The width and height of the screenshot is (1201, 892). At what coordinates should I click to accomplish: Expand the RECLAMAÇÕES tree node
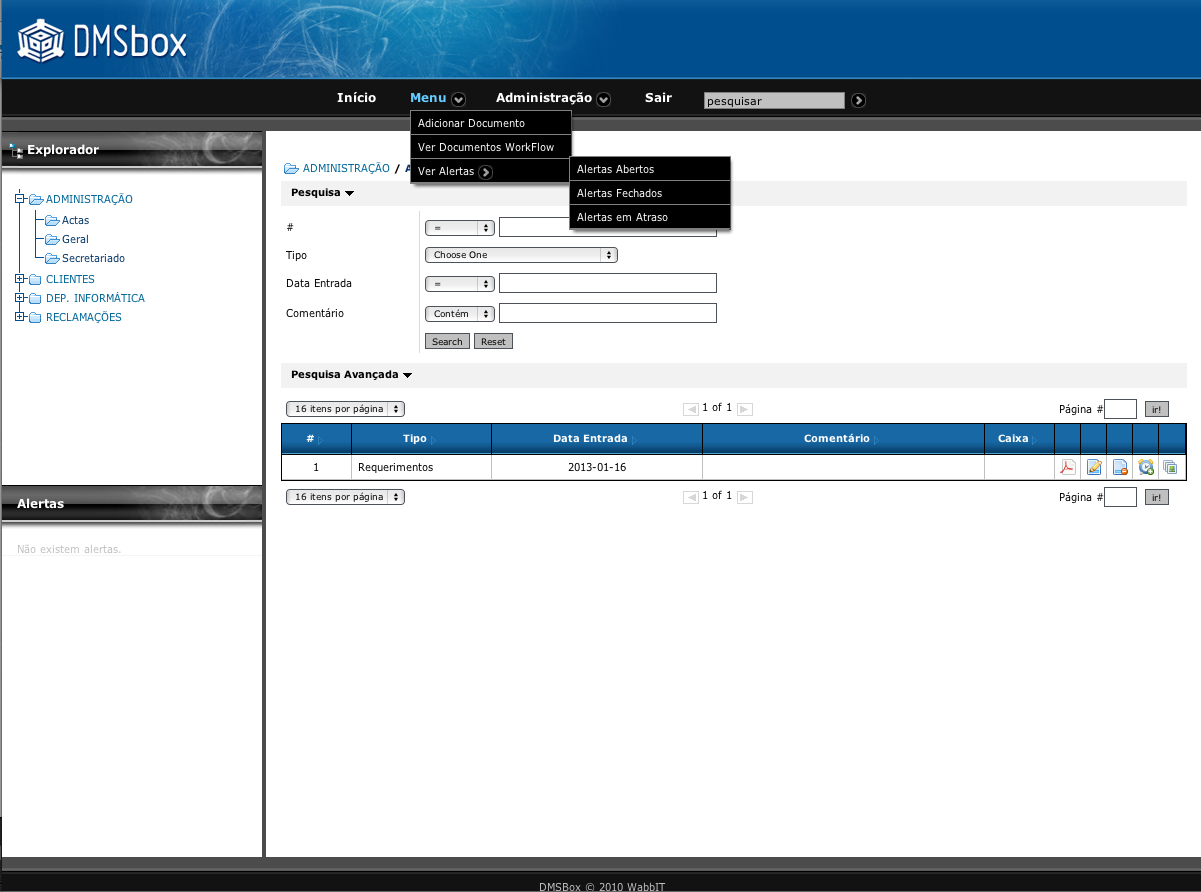click(19, 317)
